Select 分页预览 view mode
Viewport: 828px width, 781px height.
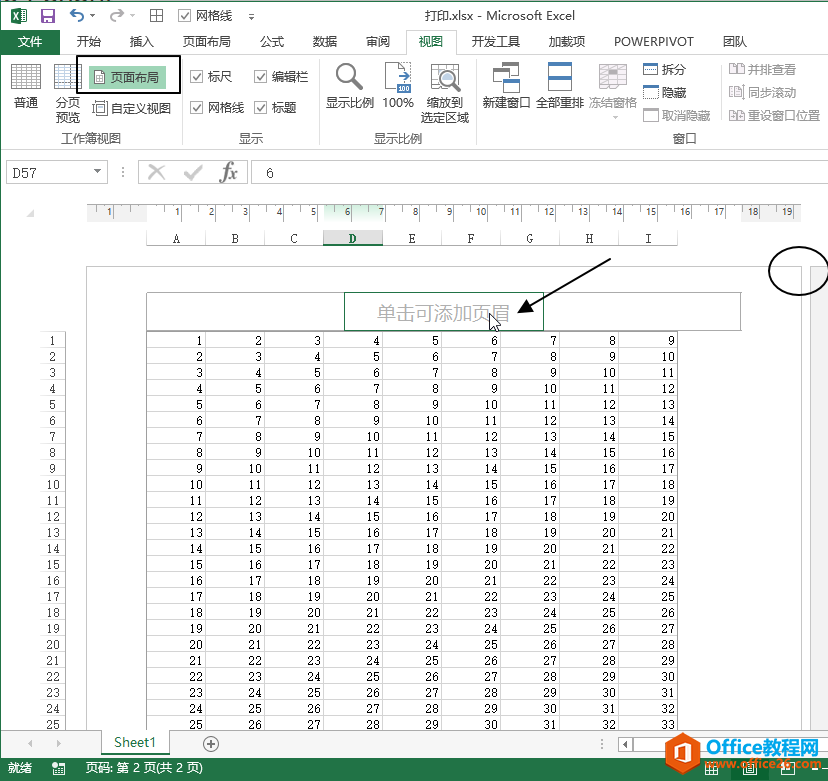(x=67, y=90)
